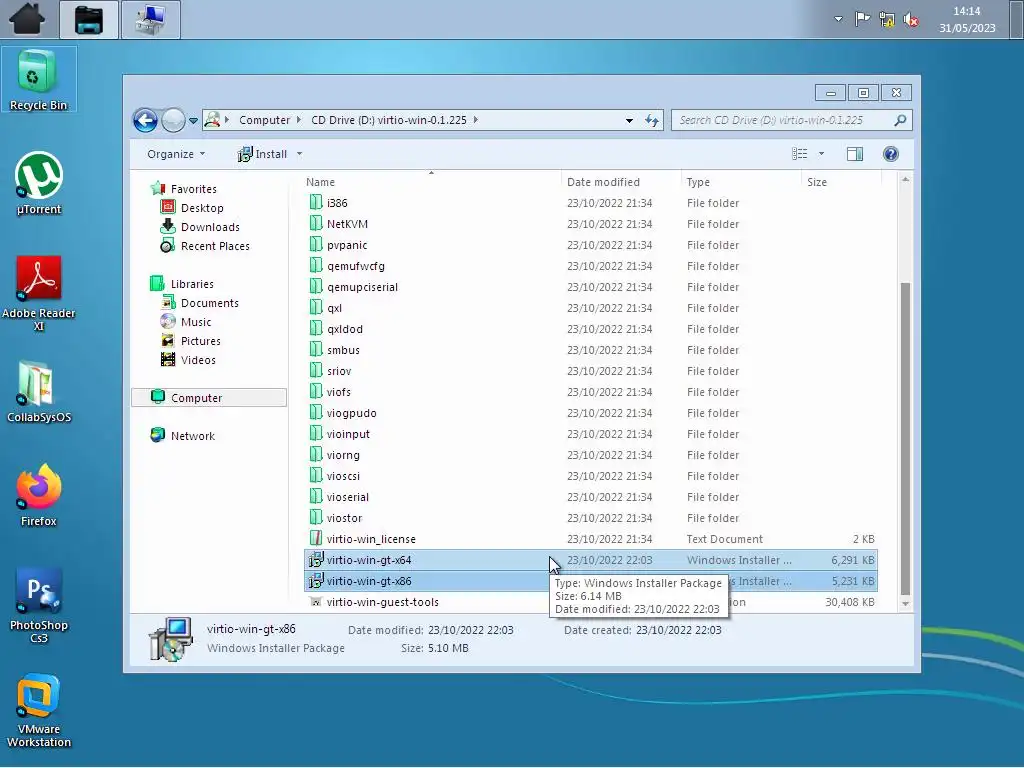Viewport: 1024px width, 768px height.
Task: Open the More view options dropdown arrow
Action: [822, 154]
